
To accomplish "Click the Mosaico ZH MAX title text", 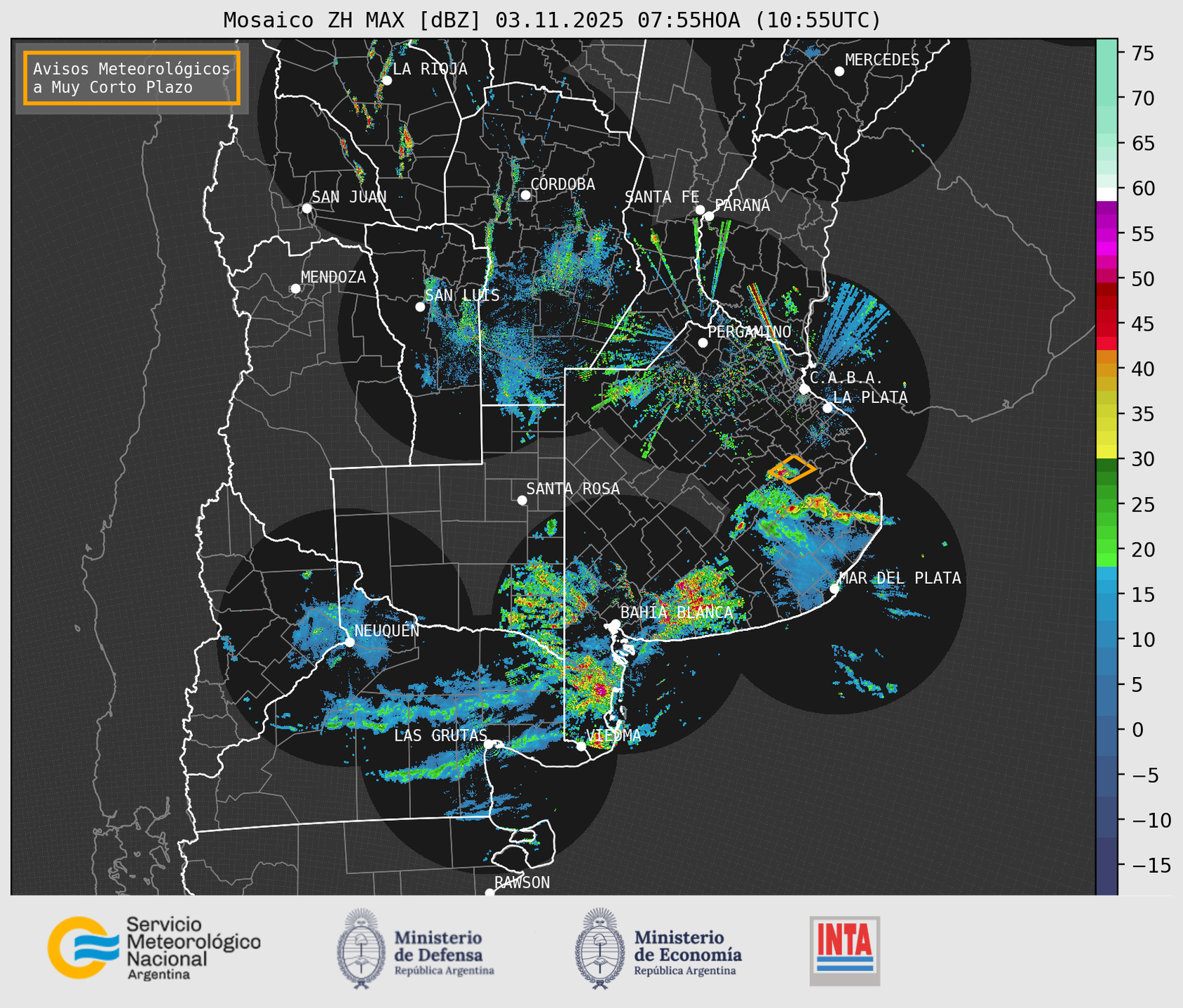I will tap(552, 20).
